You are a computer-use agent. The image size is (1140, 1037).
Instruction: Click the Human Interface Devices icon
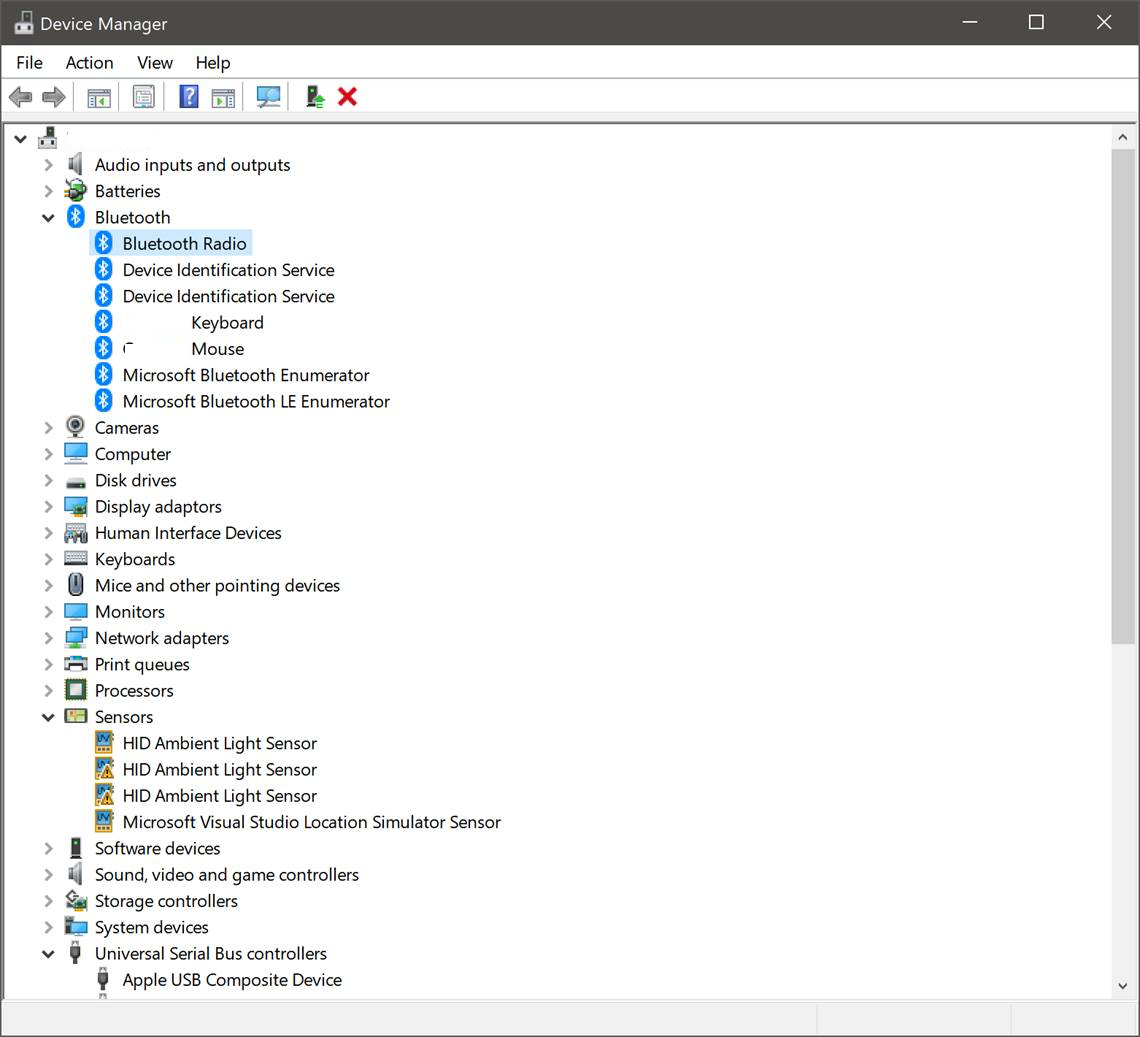click(76, 533)
